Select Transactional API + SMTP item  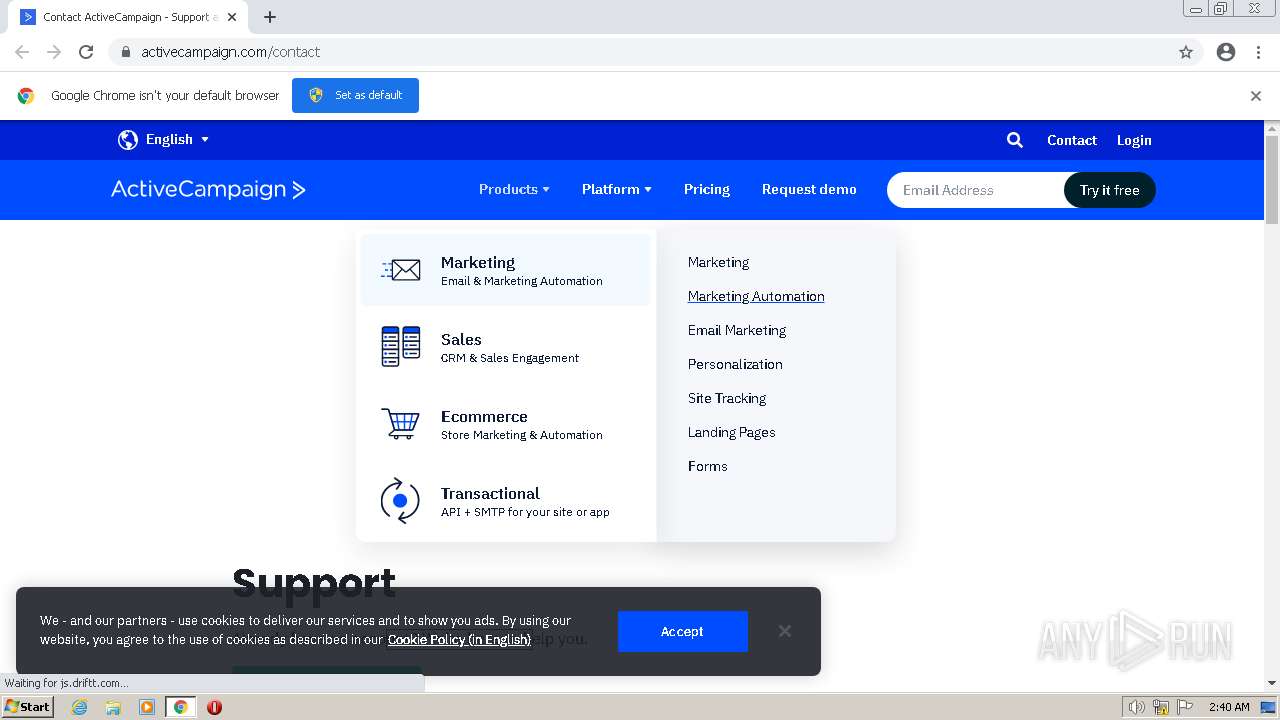(505, 501)
